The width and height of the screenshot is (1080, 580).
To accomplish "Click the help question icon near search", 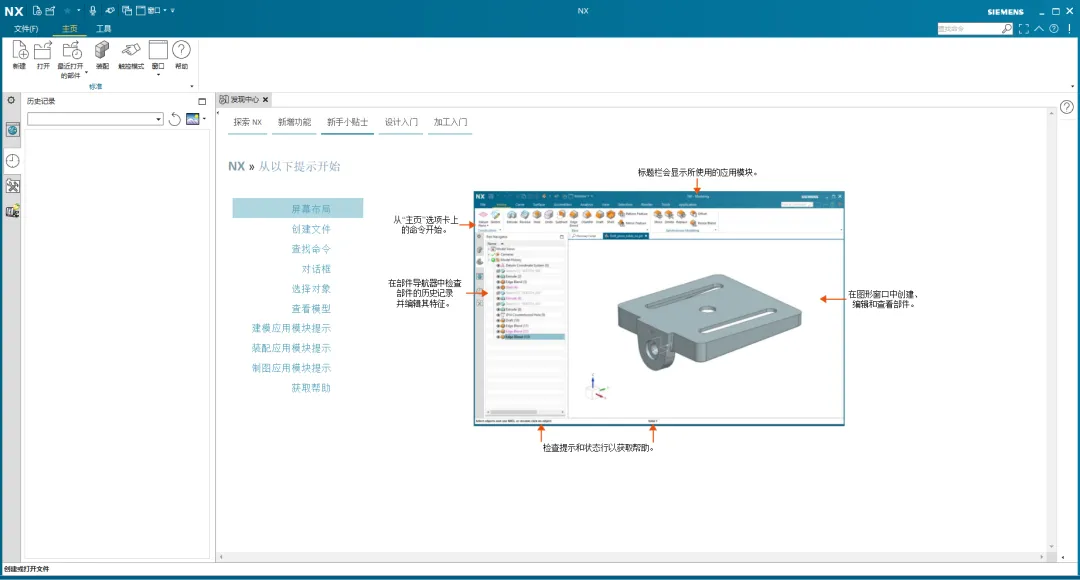I will pyautogui.click(x=1054, y=29).
